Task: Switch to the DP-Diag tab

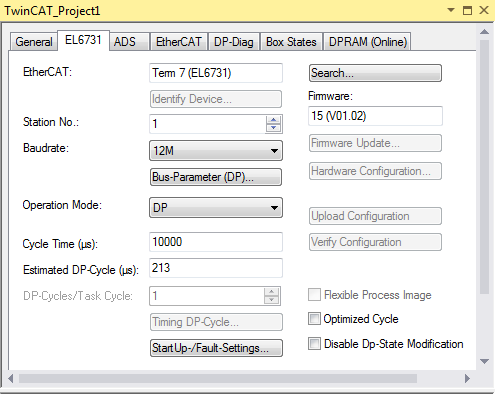Action: [234, 42]
